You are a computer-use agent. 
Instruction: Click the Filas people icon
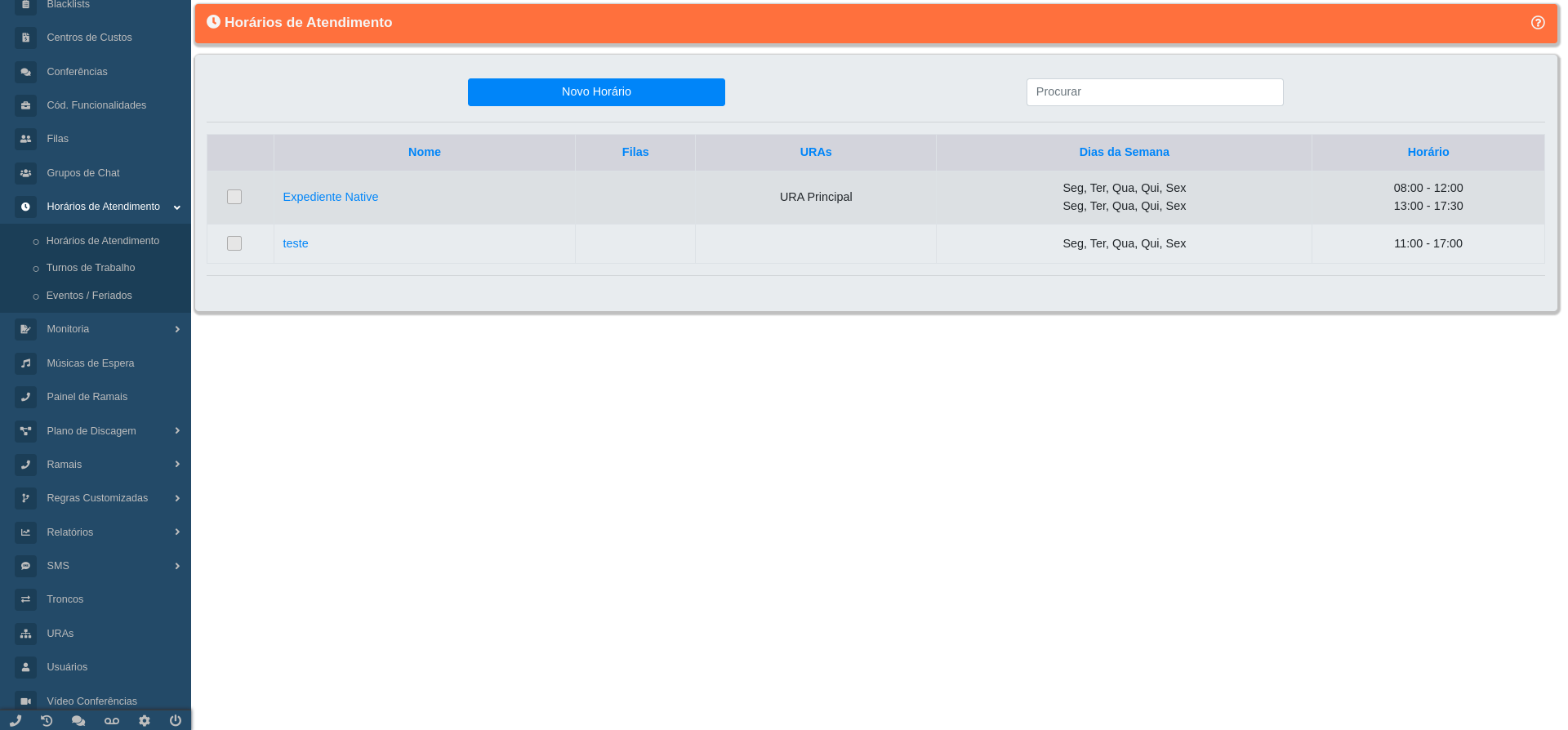[25, 139]
